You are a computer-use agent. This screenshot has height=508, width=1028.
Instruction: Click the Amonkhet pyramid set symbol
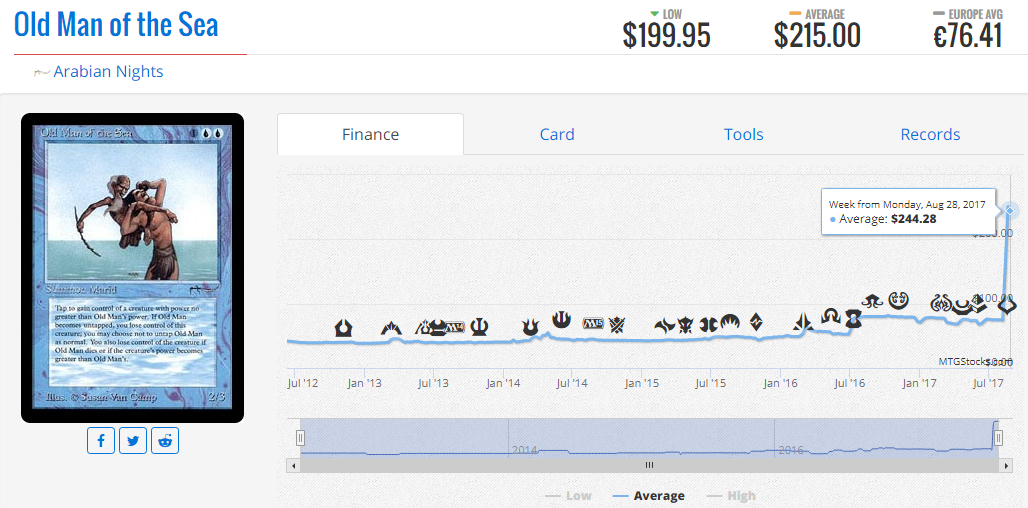[979, 303]
